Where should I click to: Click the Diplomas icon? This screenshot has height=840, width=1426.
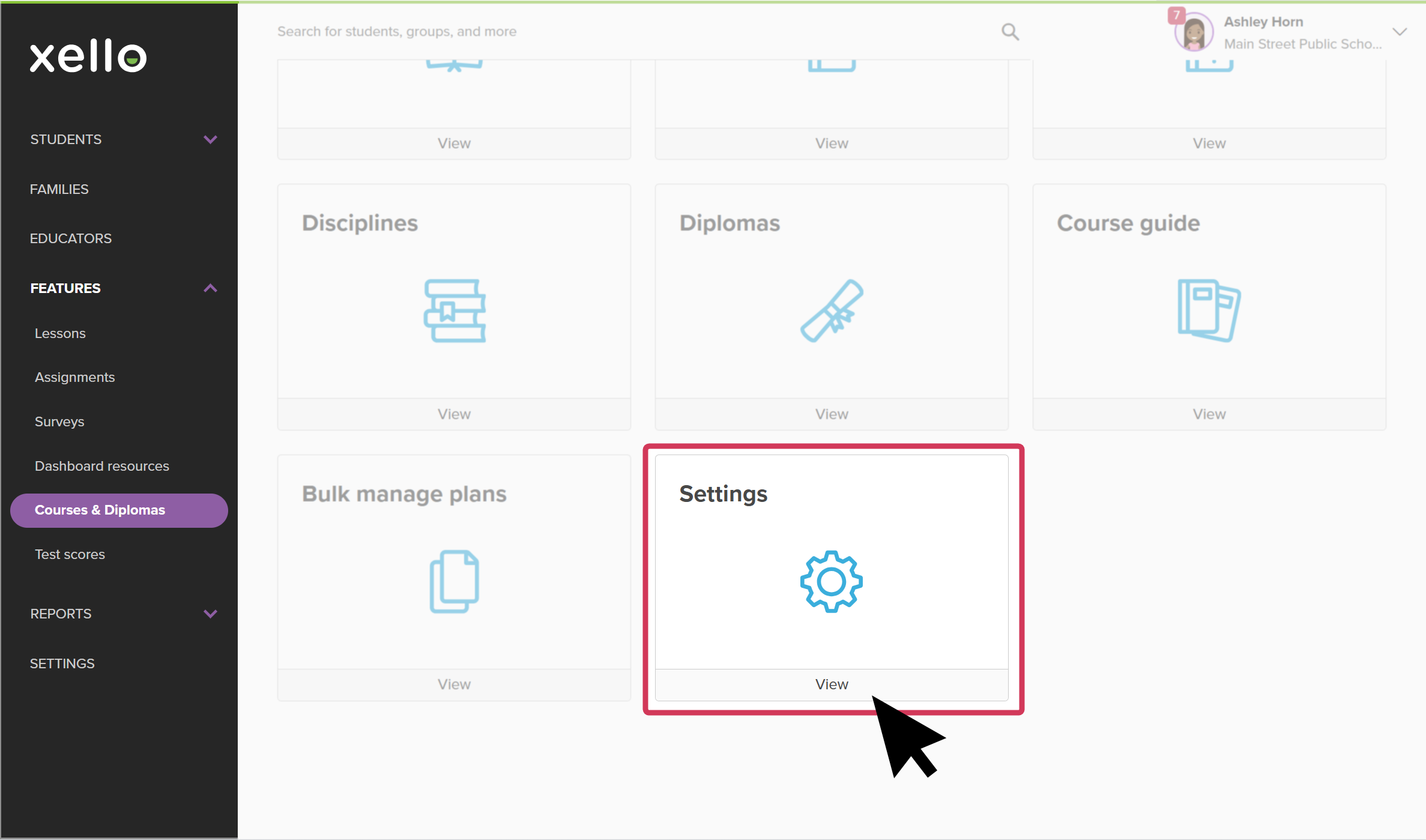point(830,310)
